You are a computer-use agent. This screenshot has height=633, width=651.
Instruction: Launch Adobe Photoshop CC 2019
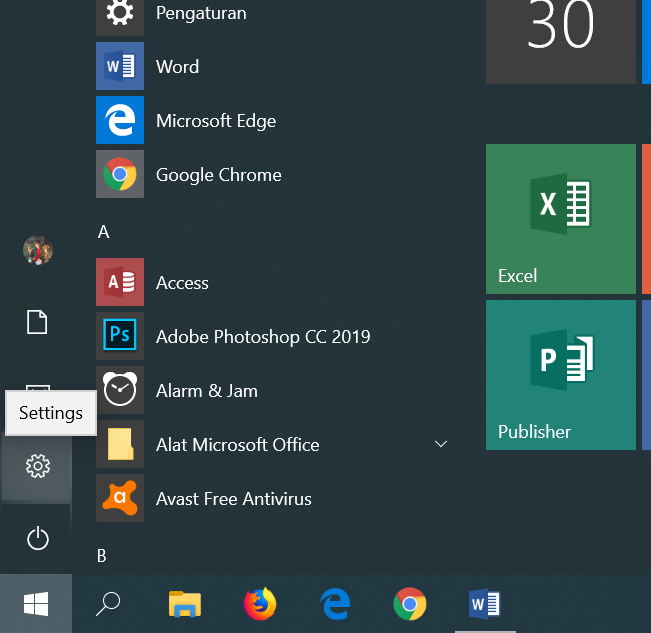point(262,337)
